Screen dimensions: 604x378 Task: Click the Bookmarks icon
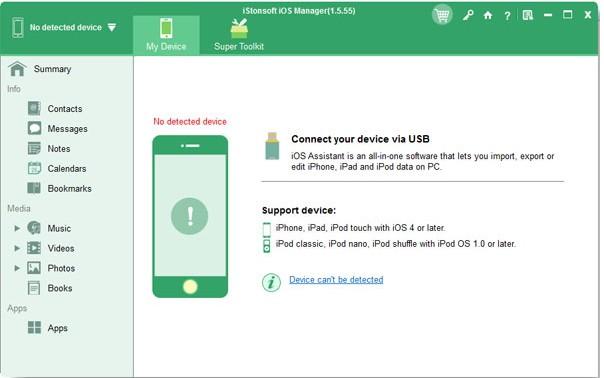click(34, 188)
